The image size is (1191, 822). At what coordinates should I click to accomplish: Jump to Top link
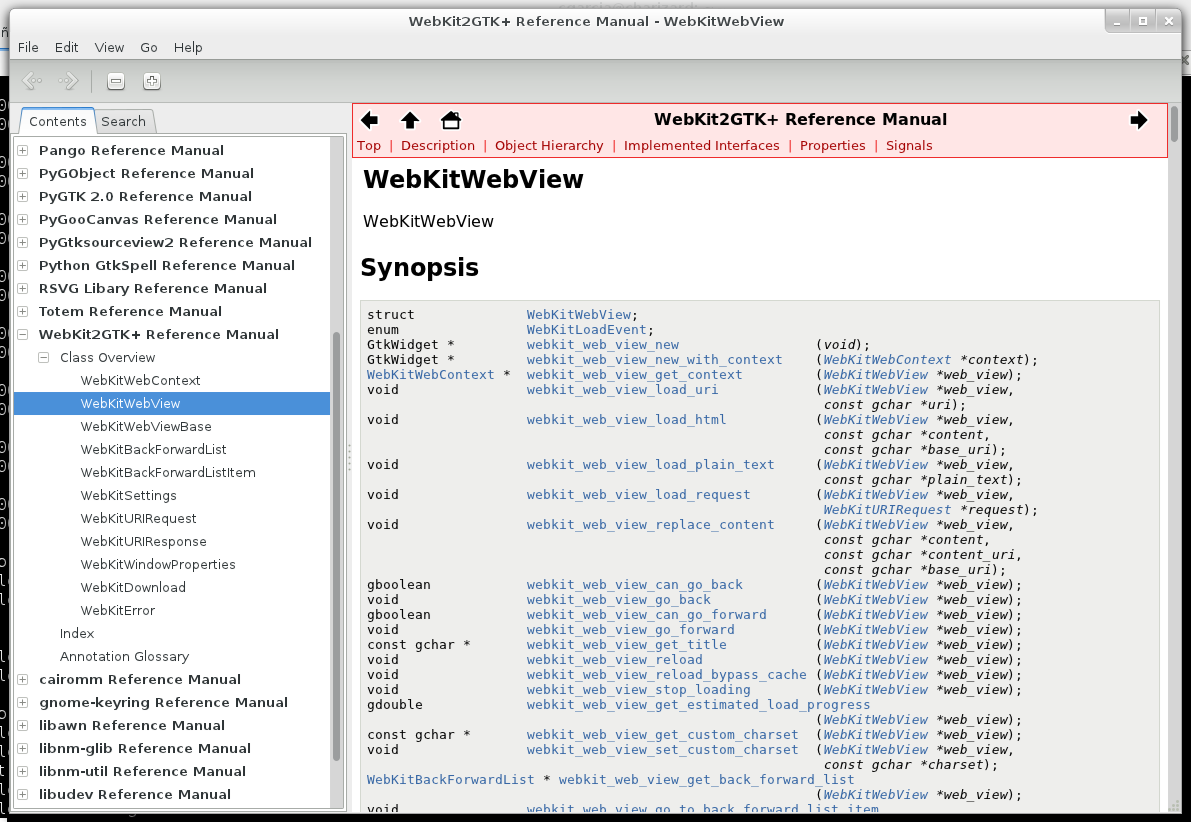[369, 146]
